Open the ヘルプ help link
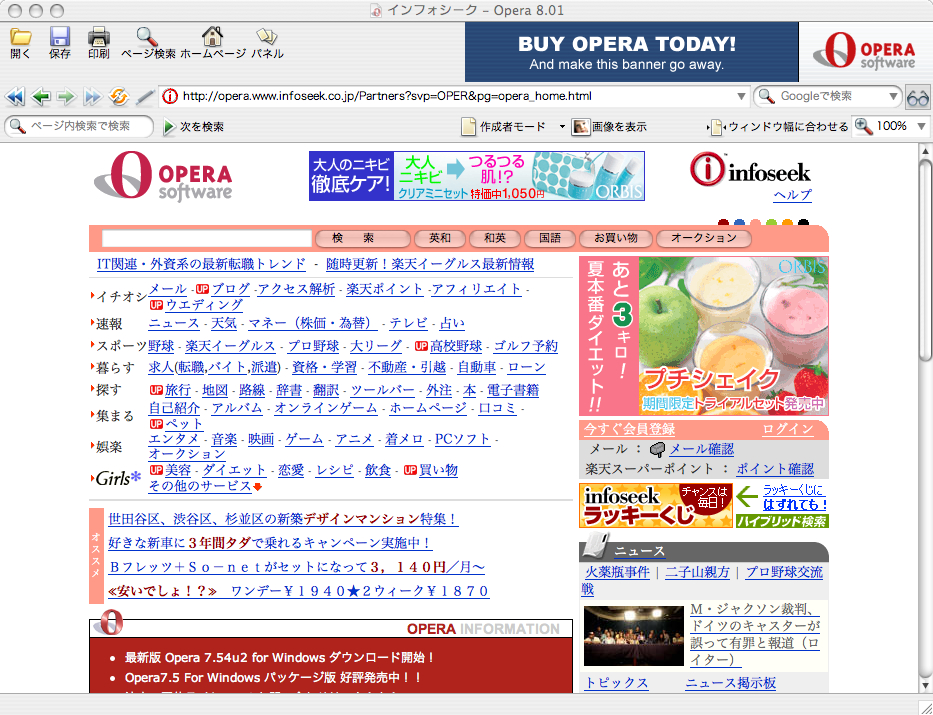This screenshot has height=715, width=933. coord(792,195)
